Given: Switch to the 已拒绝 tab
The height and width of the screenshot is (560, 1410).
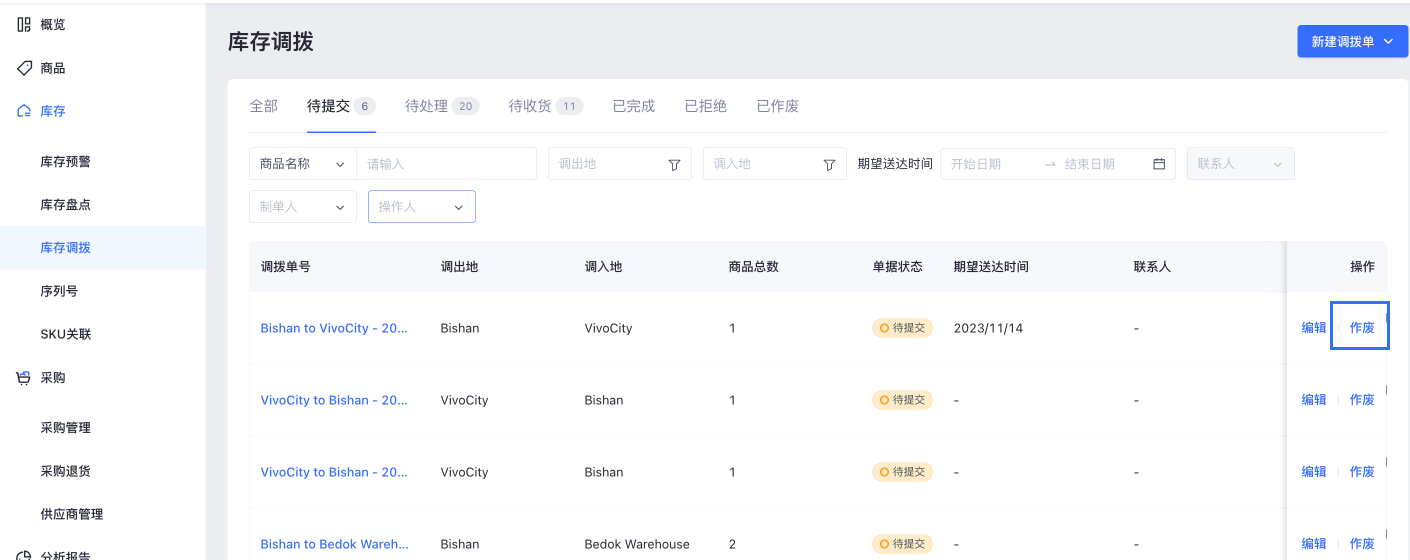Looking at the screenshot, I should tap(706, 106).
